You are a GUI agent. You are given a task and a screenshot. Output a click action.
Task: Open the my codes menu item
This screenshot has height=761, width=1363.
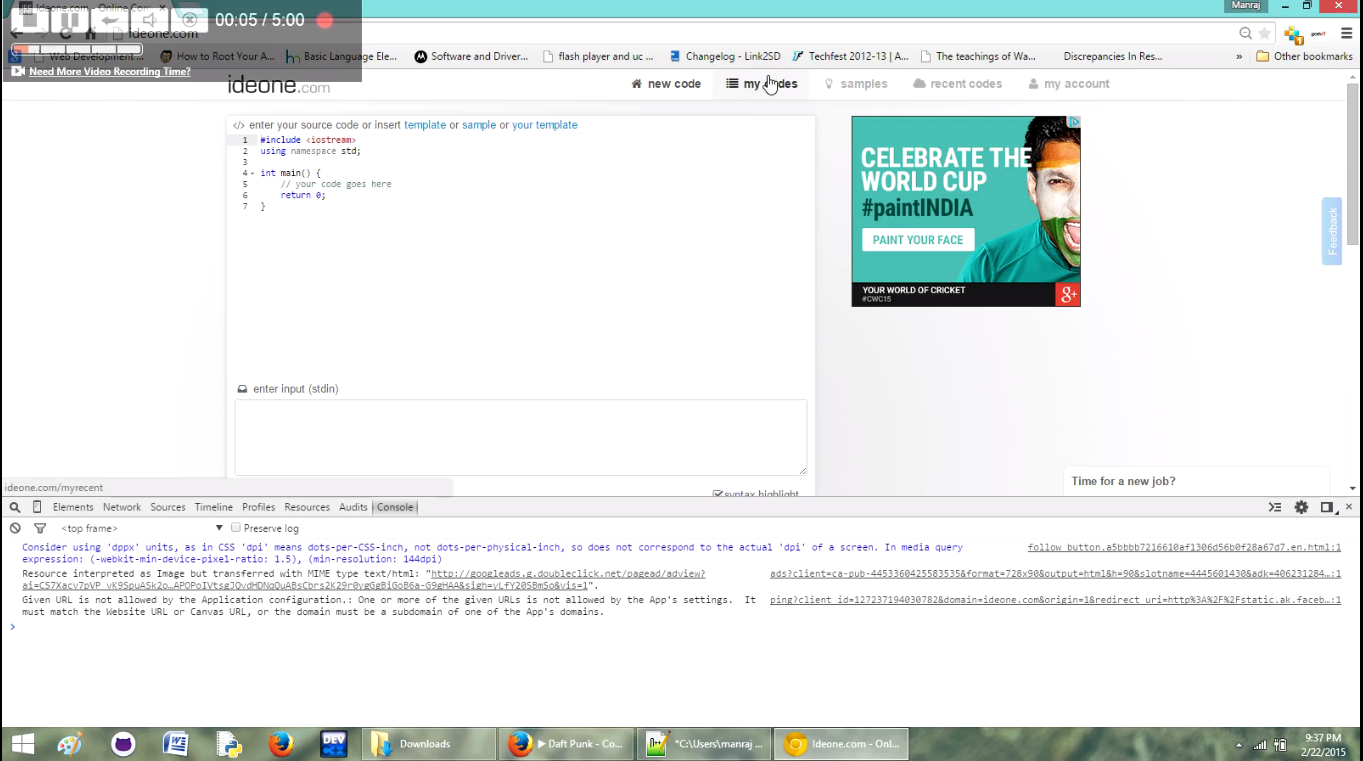pos(762,84)
